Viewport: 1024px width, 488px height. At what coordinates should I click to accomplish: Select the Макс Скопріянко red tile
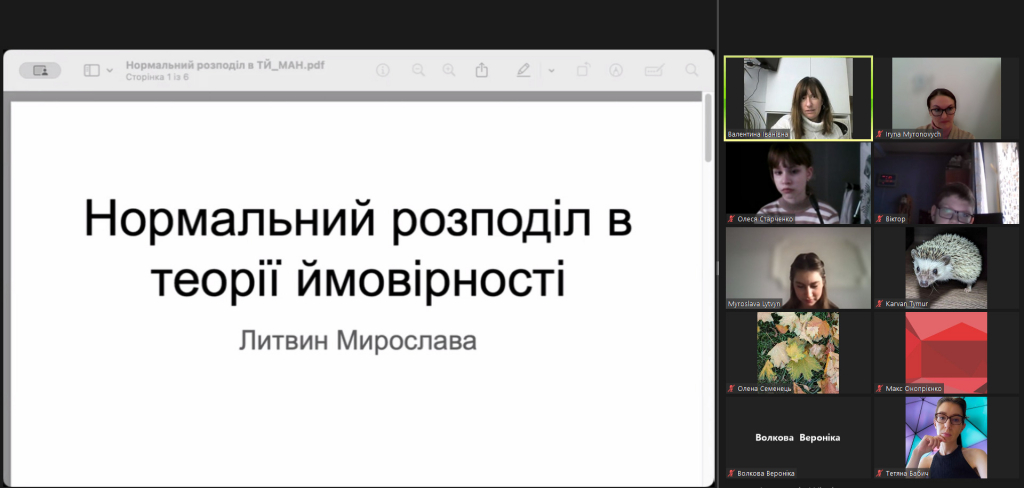[x=945, y=351]
